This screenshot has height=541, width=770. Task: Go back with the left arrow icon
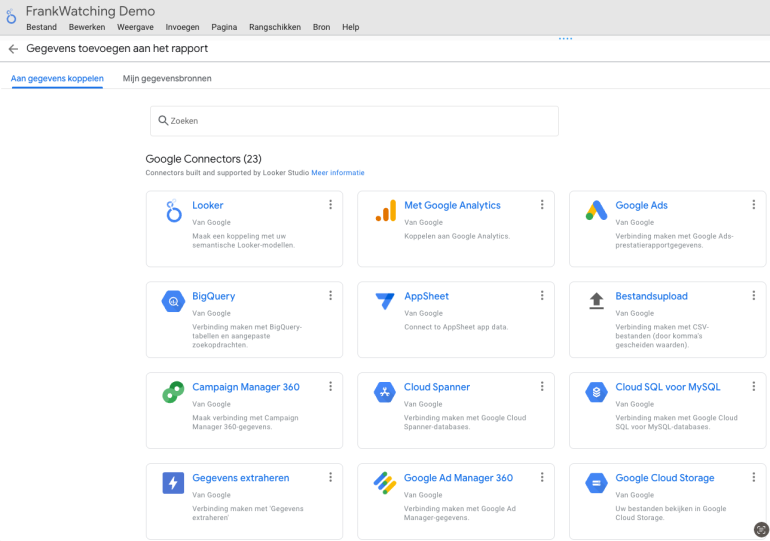tap(13, 49)
